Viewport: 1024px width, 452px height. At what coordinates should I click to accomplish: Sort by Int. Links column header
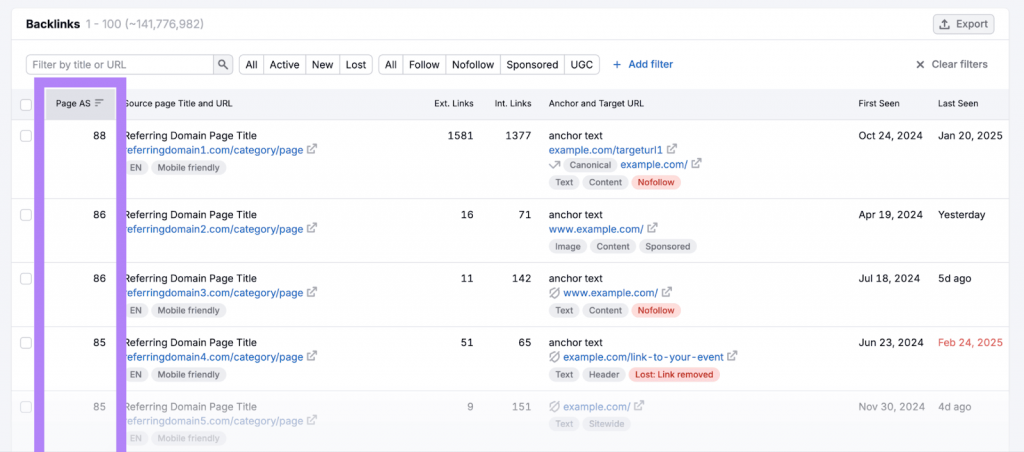(513, 103)
